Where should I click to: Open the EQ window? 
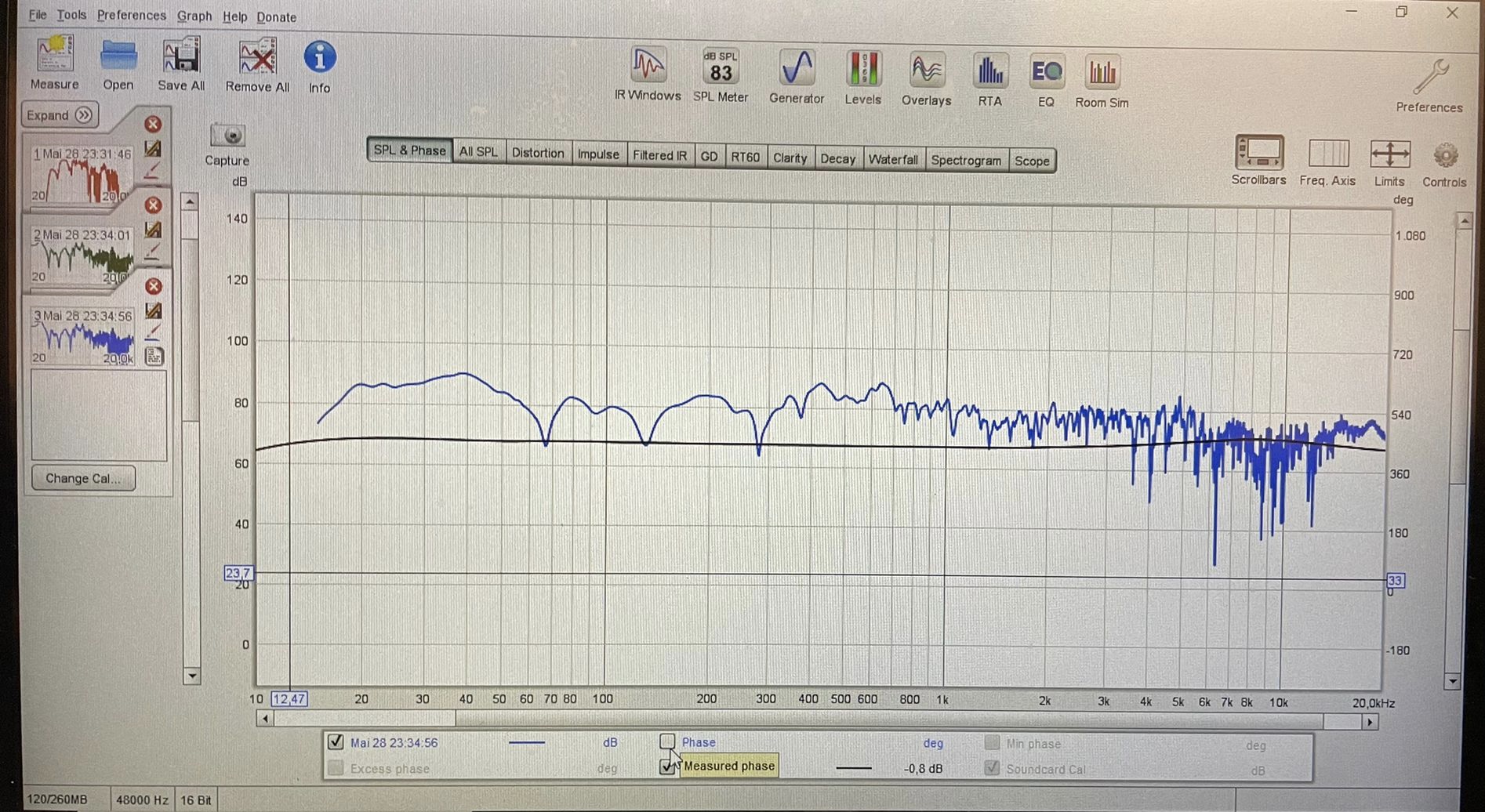tap(1046, 73)
